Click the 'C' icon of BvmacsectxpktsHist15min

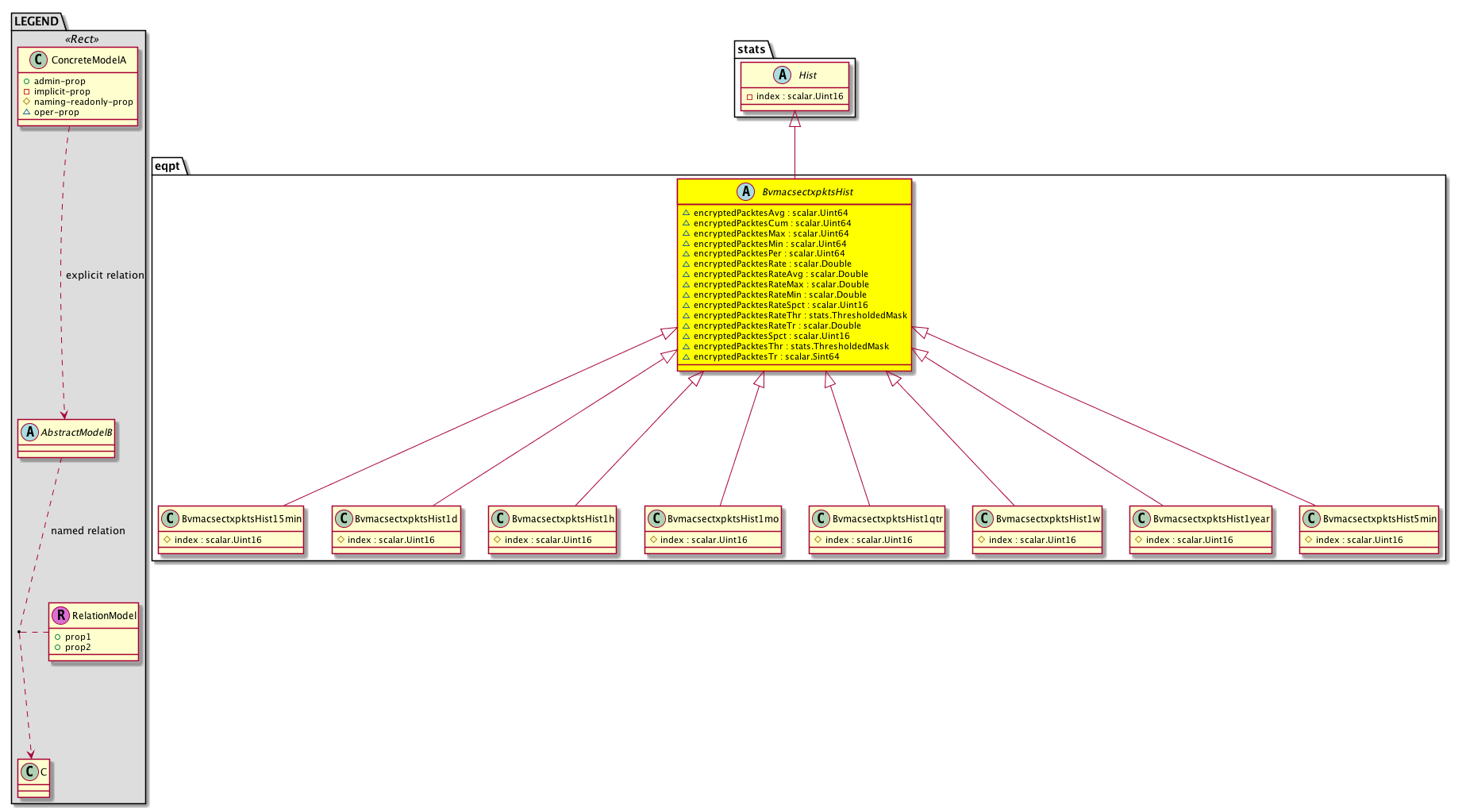click(169, 519)
